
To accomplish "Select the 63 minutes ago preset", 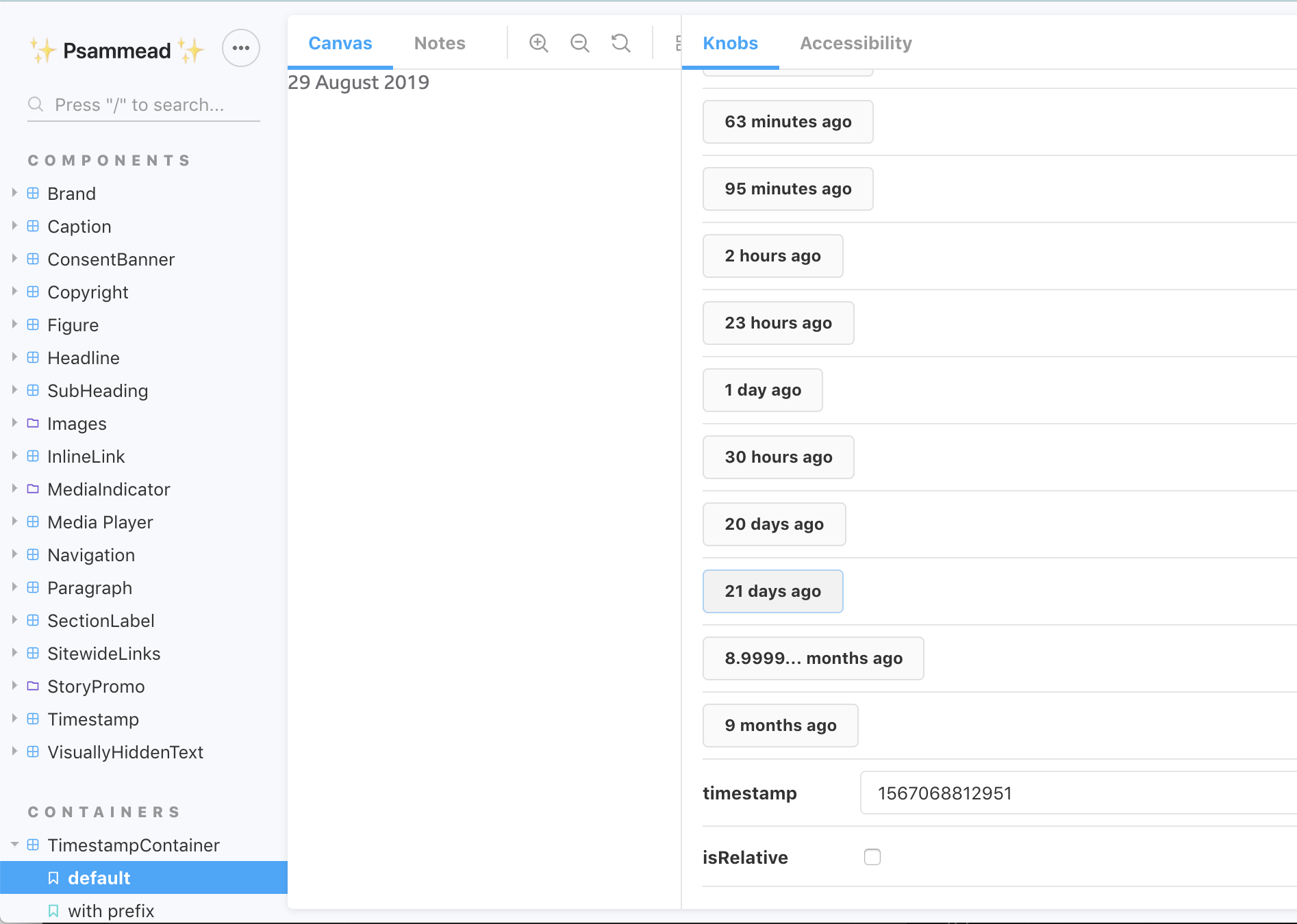I will (x=787, y=121).
